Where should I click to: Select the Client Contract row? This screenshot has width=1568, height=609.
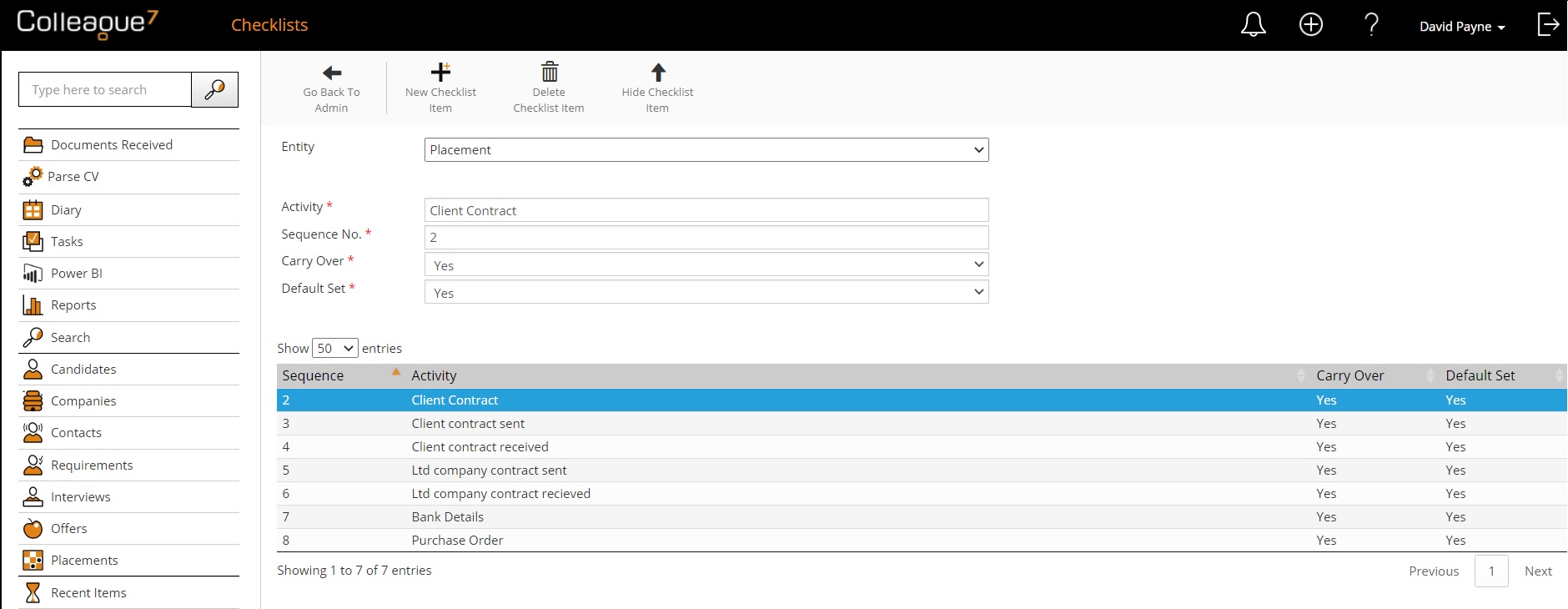(922, 400)
